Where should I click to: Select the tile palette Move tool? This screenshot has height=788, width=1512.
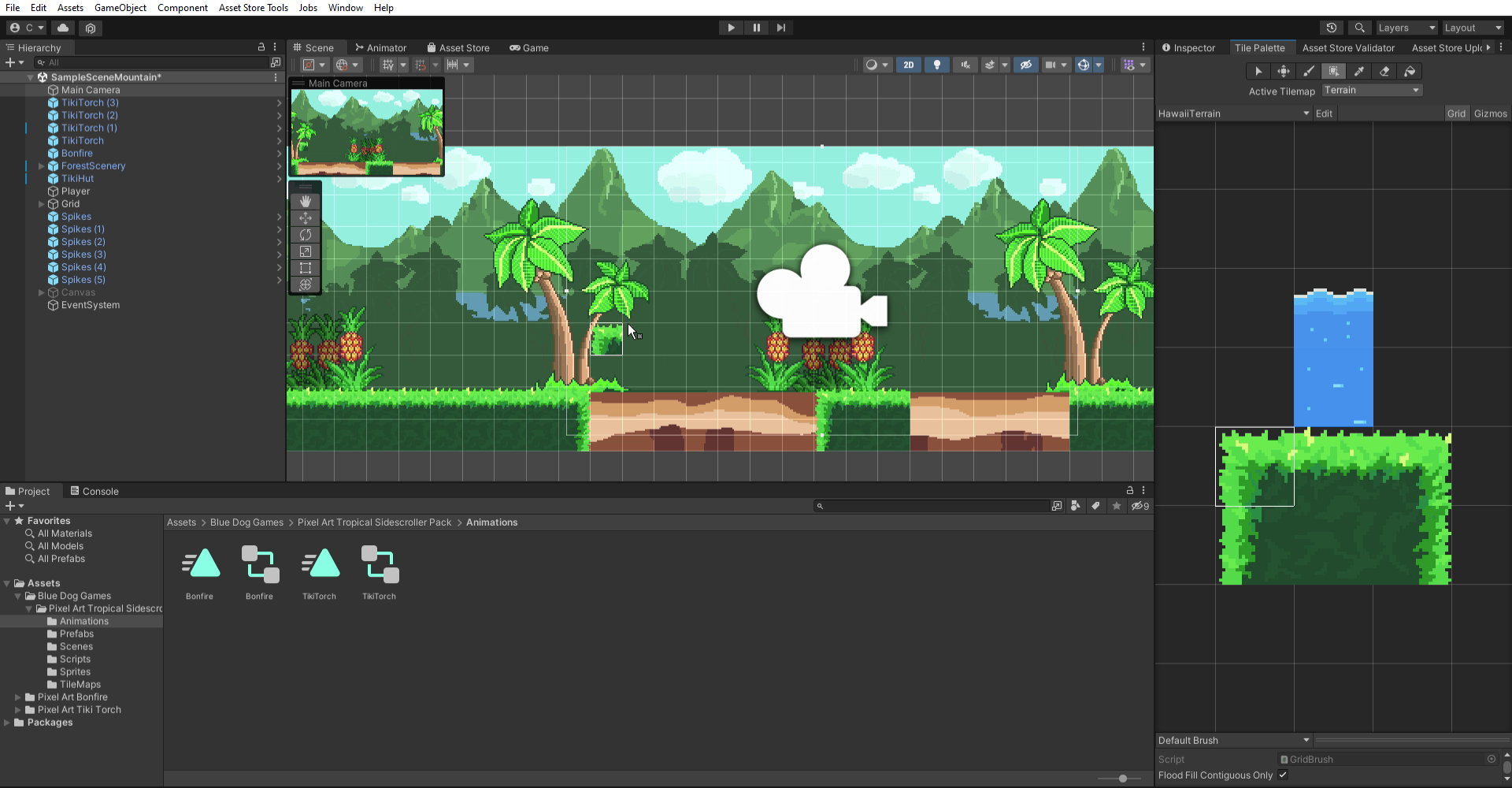pos(1284,72)
